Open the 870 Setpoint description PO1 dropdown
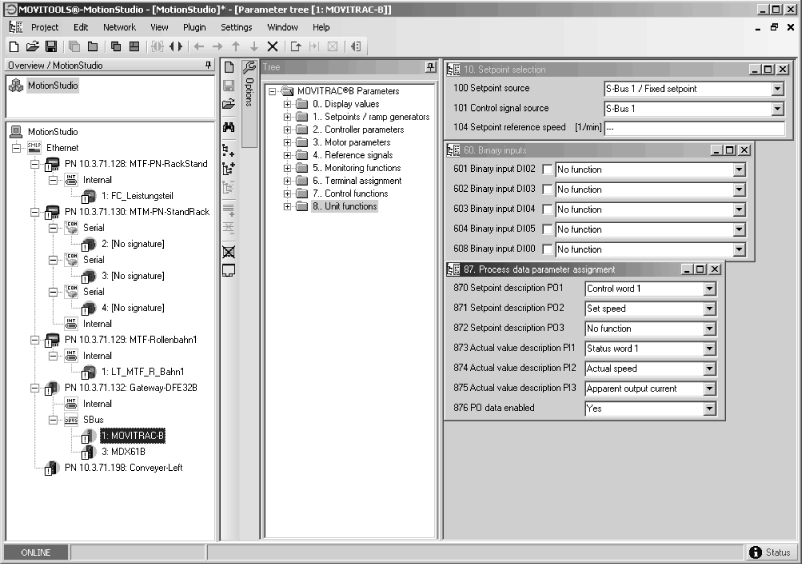 pos(709,289)
